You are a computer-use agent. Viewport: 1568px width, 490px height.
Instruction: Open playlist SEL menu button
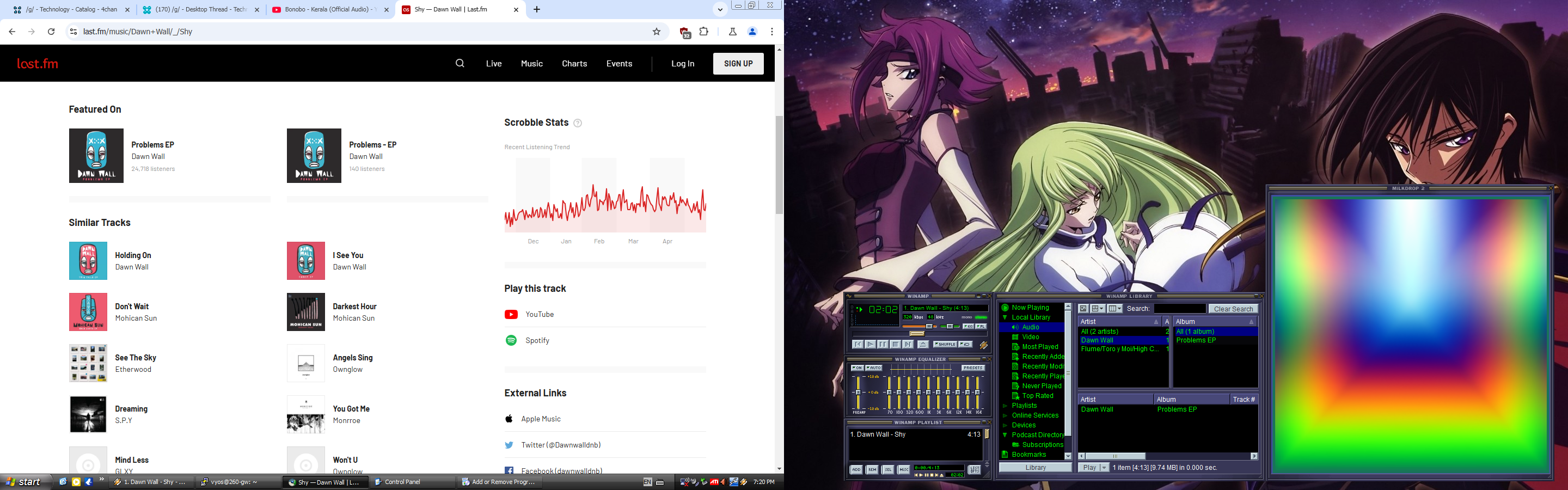click(x=888, y=470)
